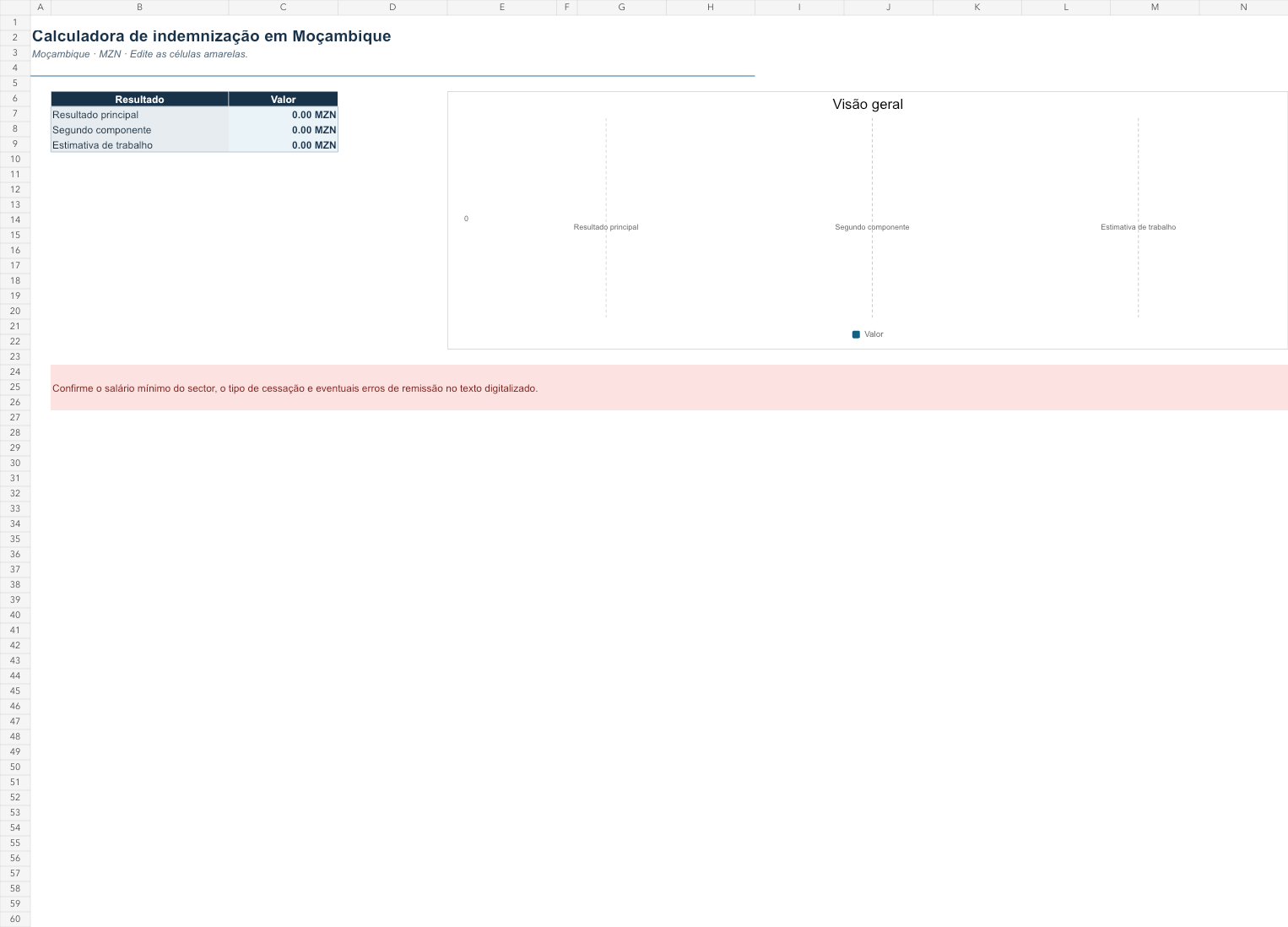Image resolution: width=1288 pixels, height=927 pixels.
Task: Select row 45 header
Action: pyautogui.click(x=15, y=691)
